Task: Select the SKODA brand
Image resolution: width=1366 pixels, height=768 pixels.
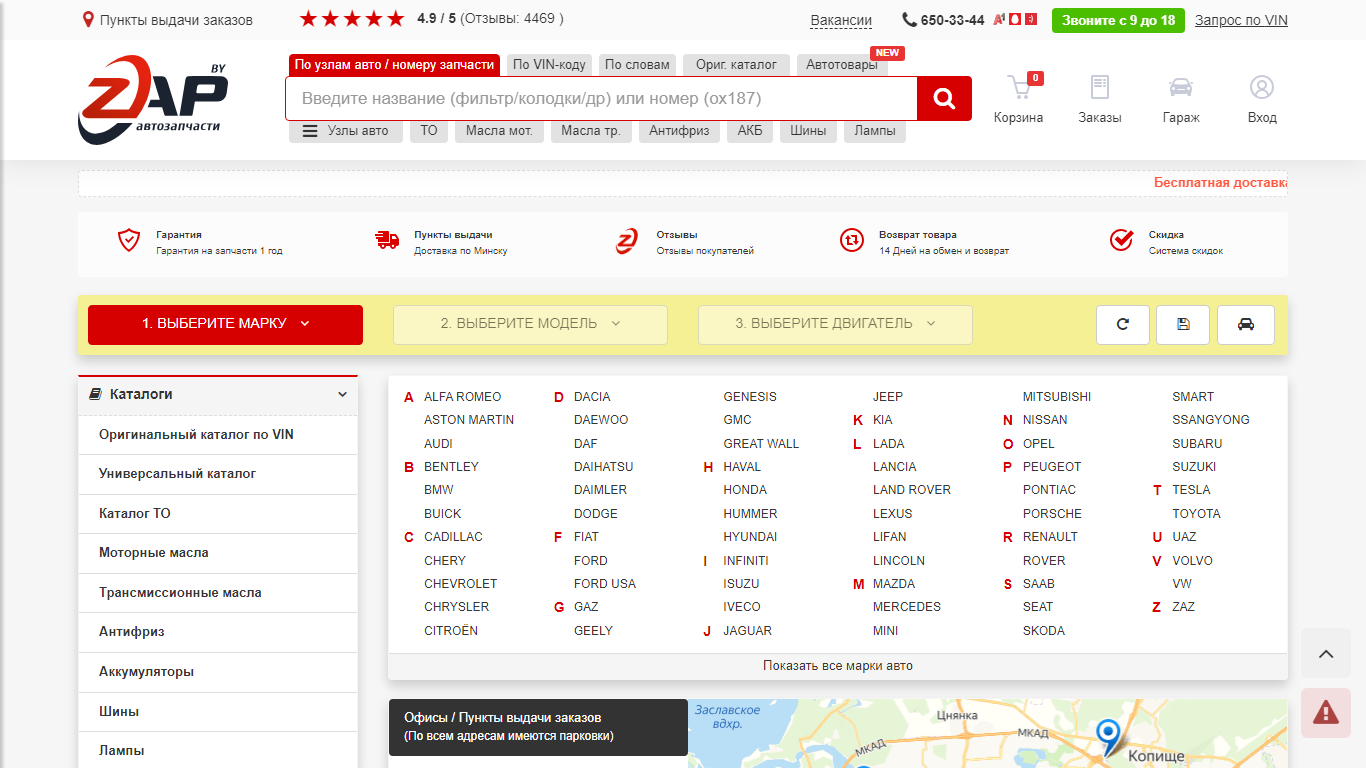Action: coord(1044,631)
